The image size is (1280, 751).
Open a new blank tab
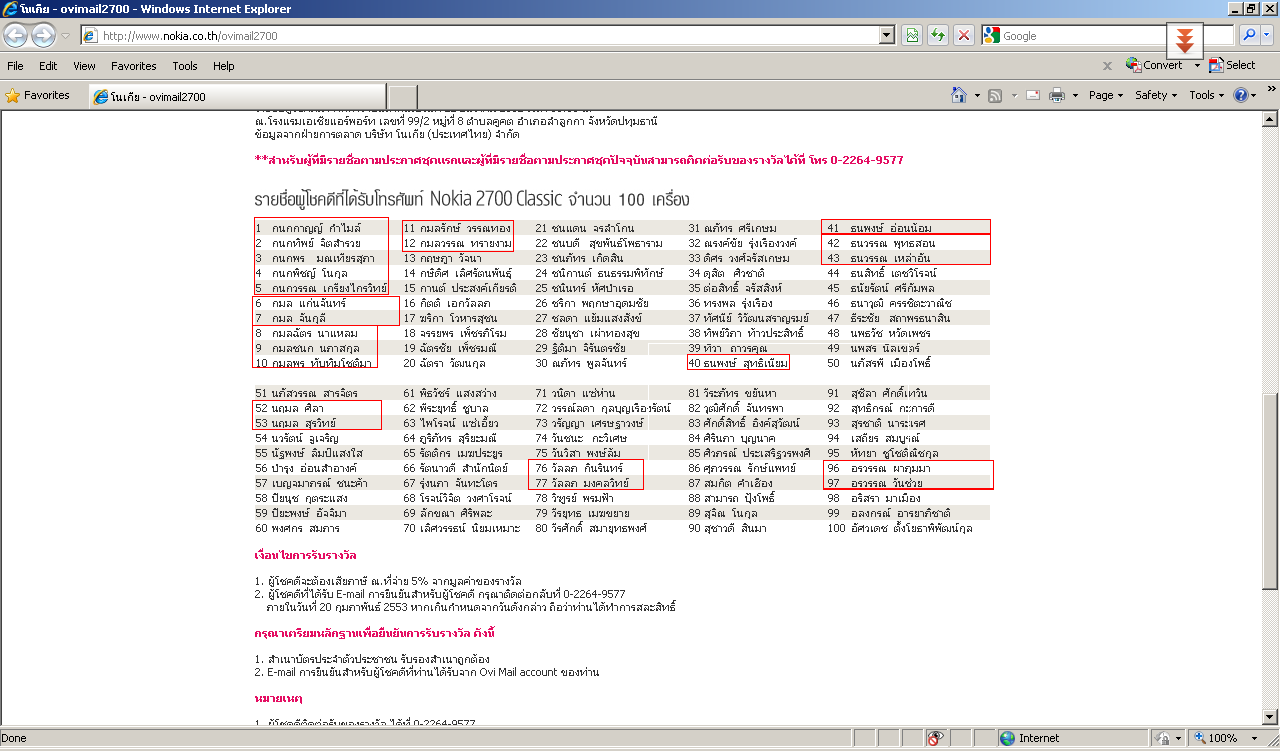[402, 97]
